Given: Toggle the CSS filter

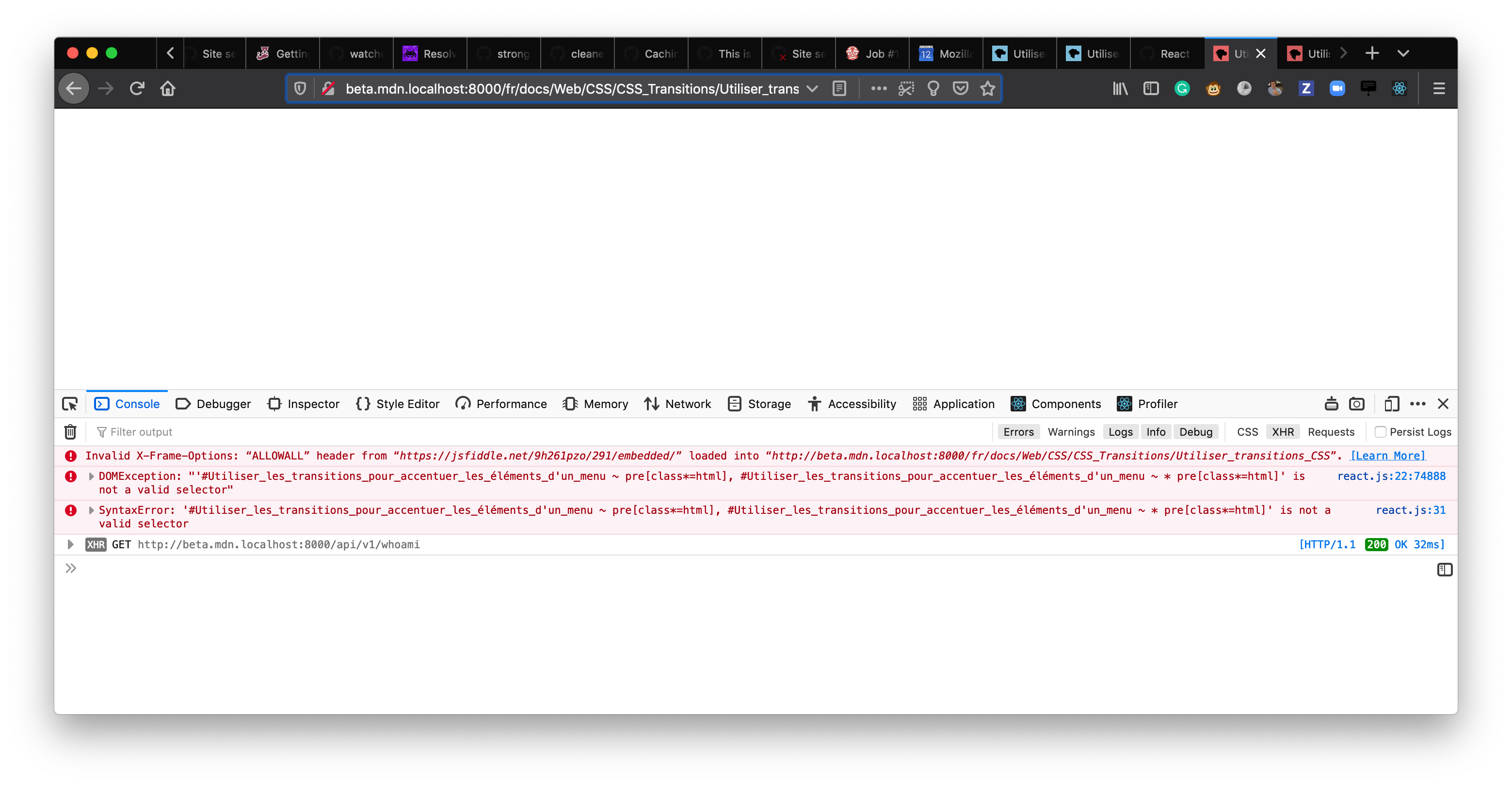Looking at the screenshot, I should click(1247, 432).
